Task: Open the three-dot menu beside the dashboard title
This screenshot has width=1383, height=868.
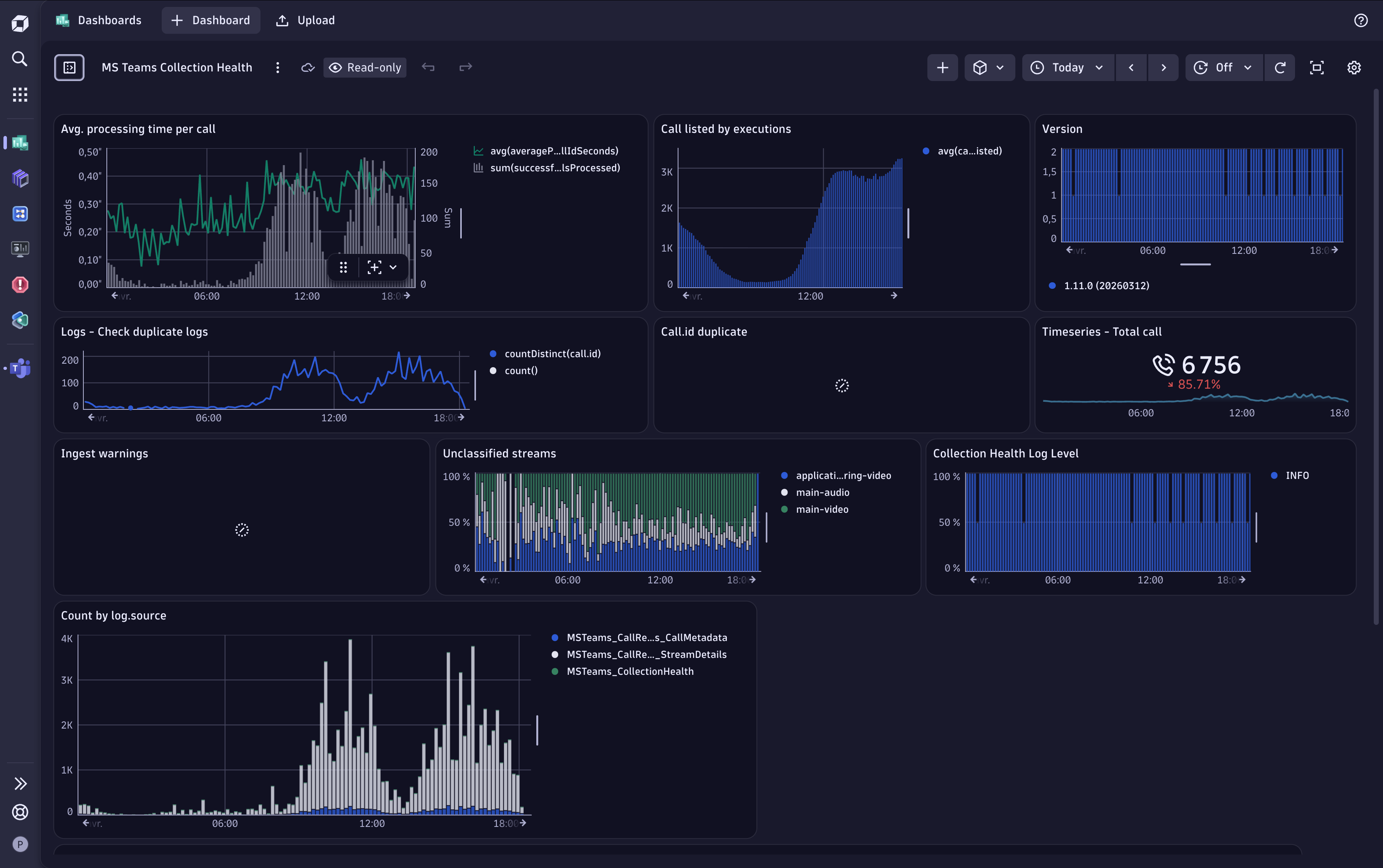Action: 277,67
